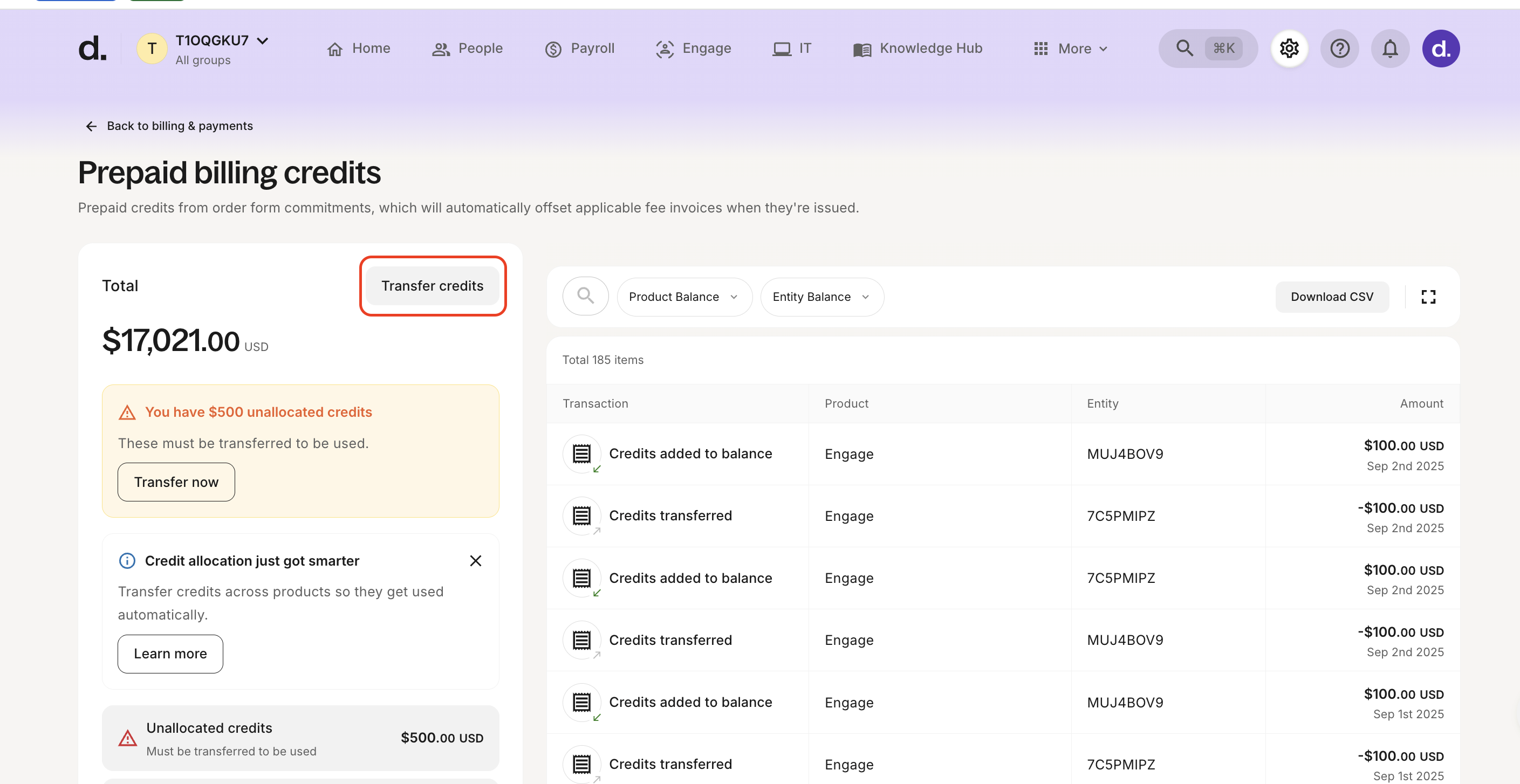The height and width of the screenshot is (784, 1520).
Task: Open the notifications bell
Action: [1389, 49]
